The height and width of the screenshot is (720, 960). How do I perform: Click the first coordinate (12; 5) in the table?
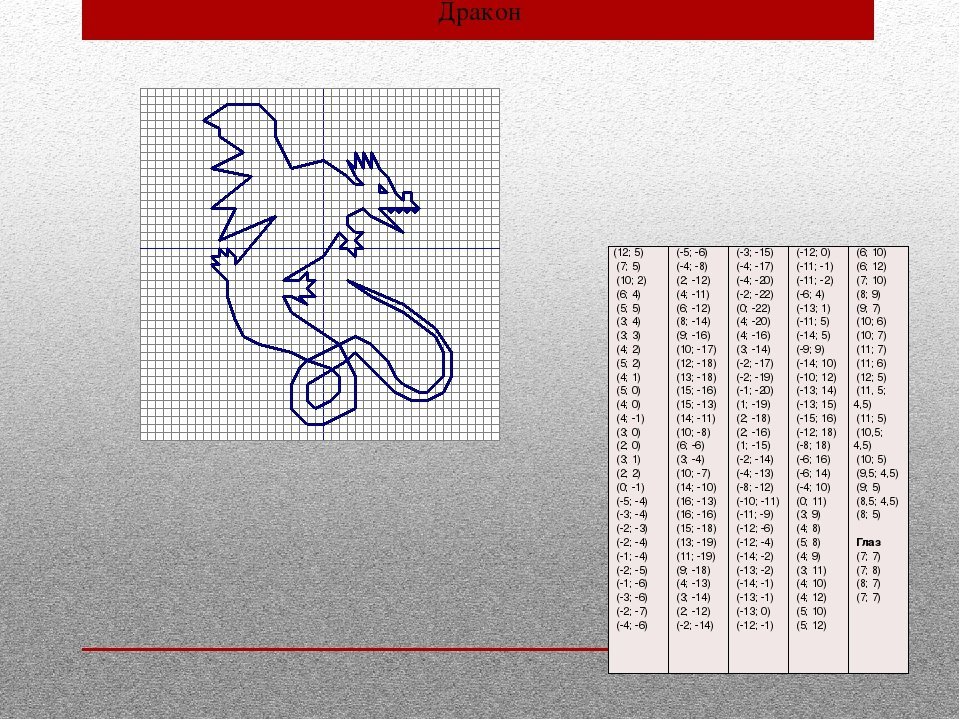coord(629,252)
